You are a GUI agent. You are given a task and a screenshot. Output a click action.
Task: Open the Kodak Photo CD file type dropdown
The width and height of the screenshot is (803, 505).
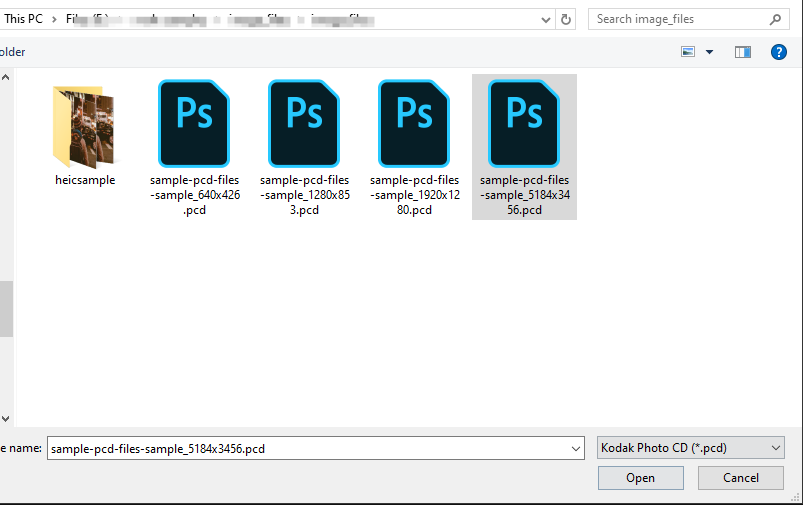point(690,448)
